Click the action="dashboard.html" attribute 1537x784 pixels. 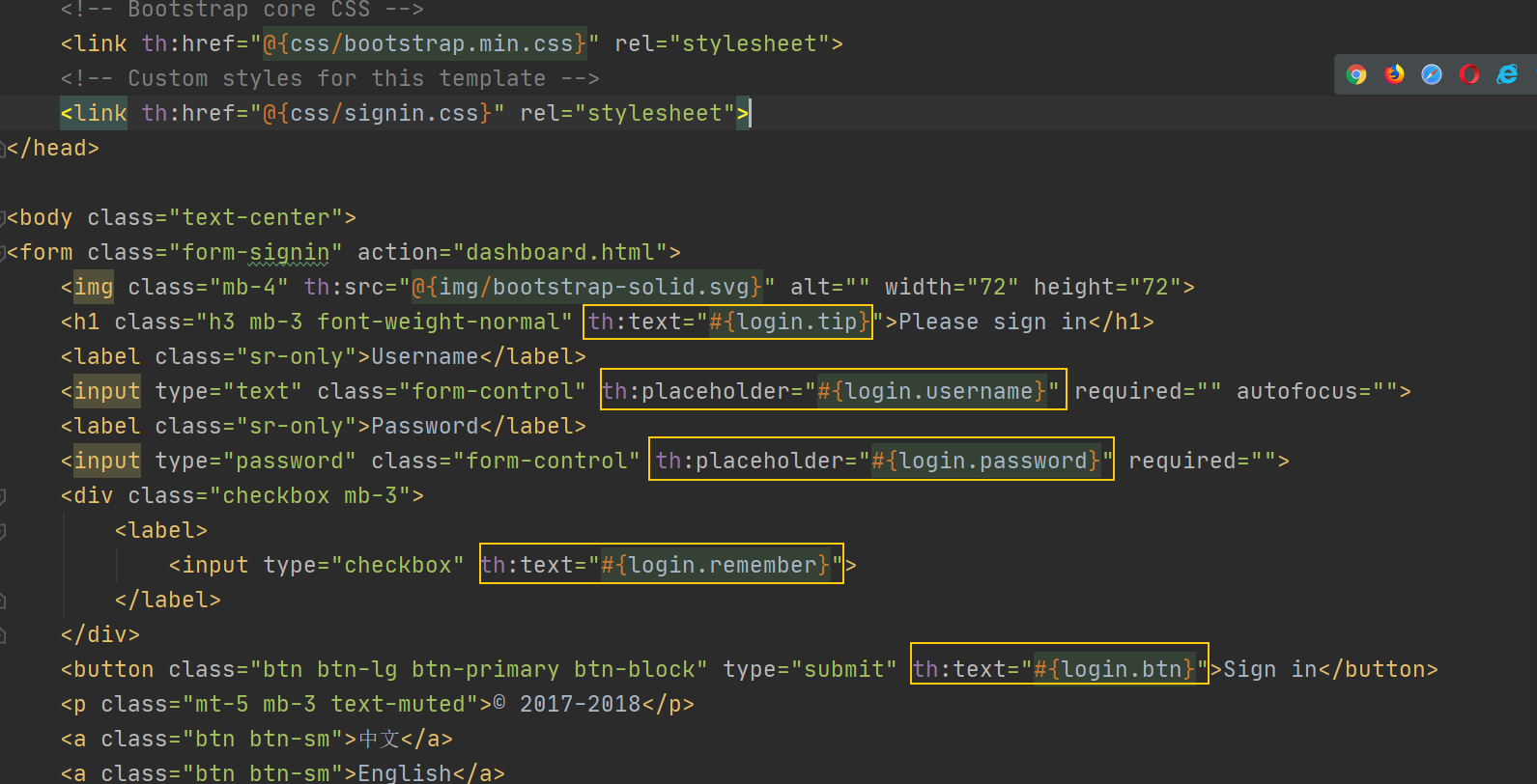pyautogui.click(x=512, y=252)
